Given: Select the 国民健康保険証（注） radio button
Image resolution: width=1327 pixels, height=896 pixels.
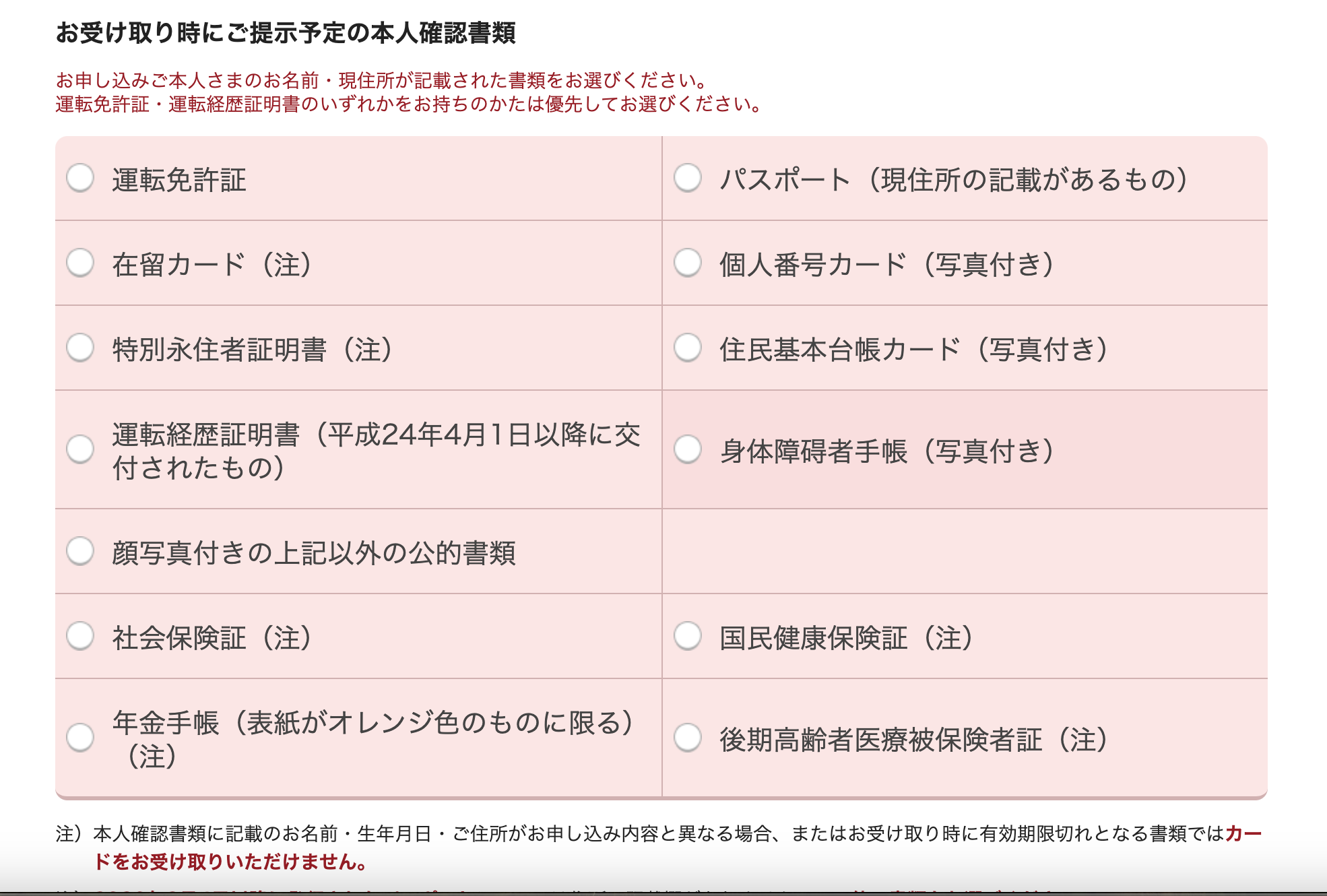Looking at the screenshot, I should pos(688,636).
